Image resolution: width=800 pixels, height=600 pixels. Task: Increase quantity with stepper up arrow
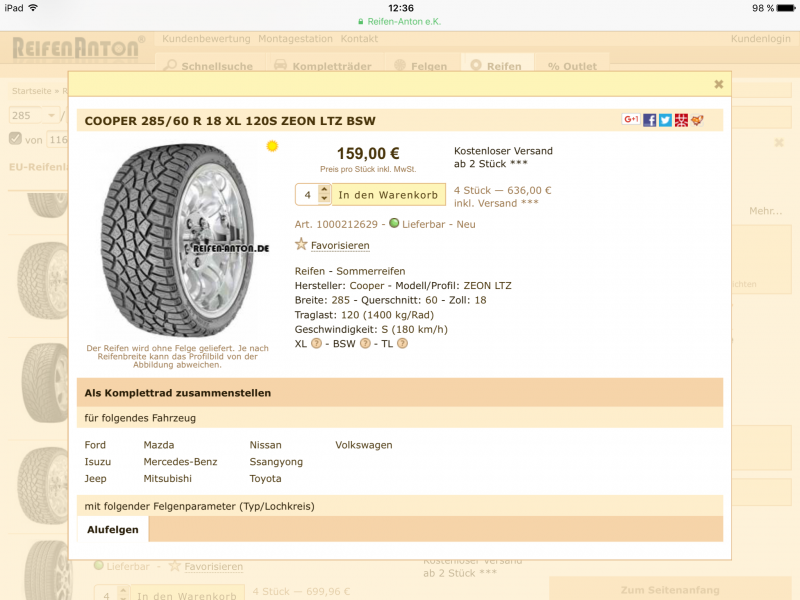click(324, 190)
